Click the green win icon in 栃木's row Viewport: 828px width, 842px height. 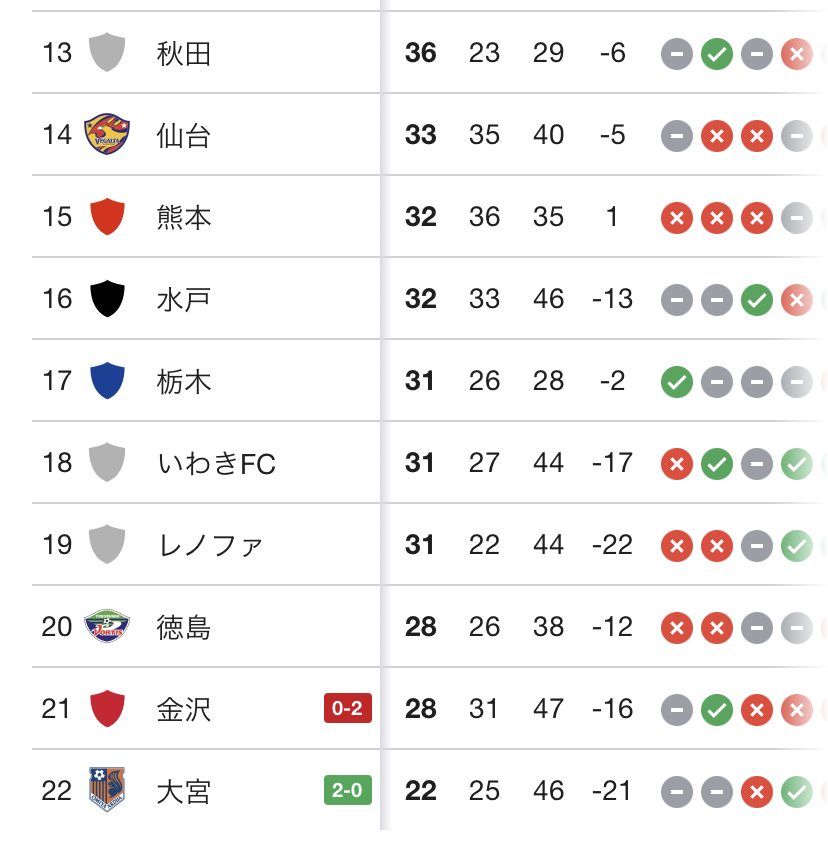[x=677, y=381]
